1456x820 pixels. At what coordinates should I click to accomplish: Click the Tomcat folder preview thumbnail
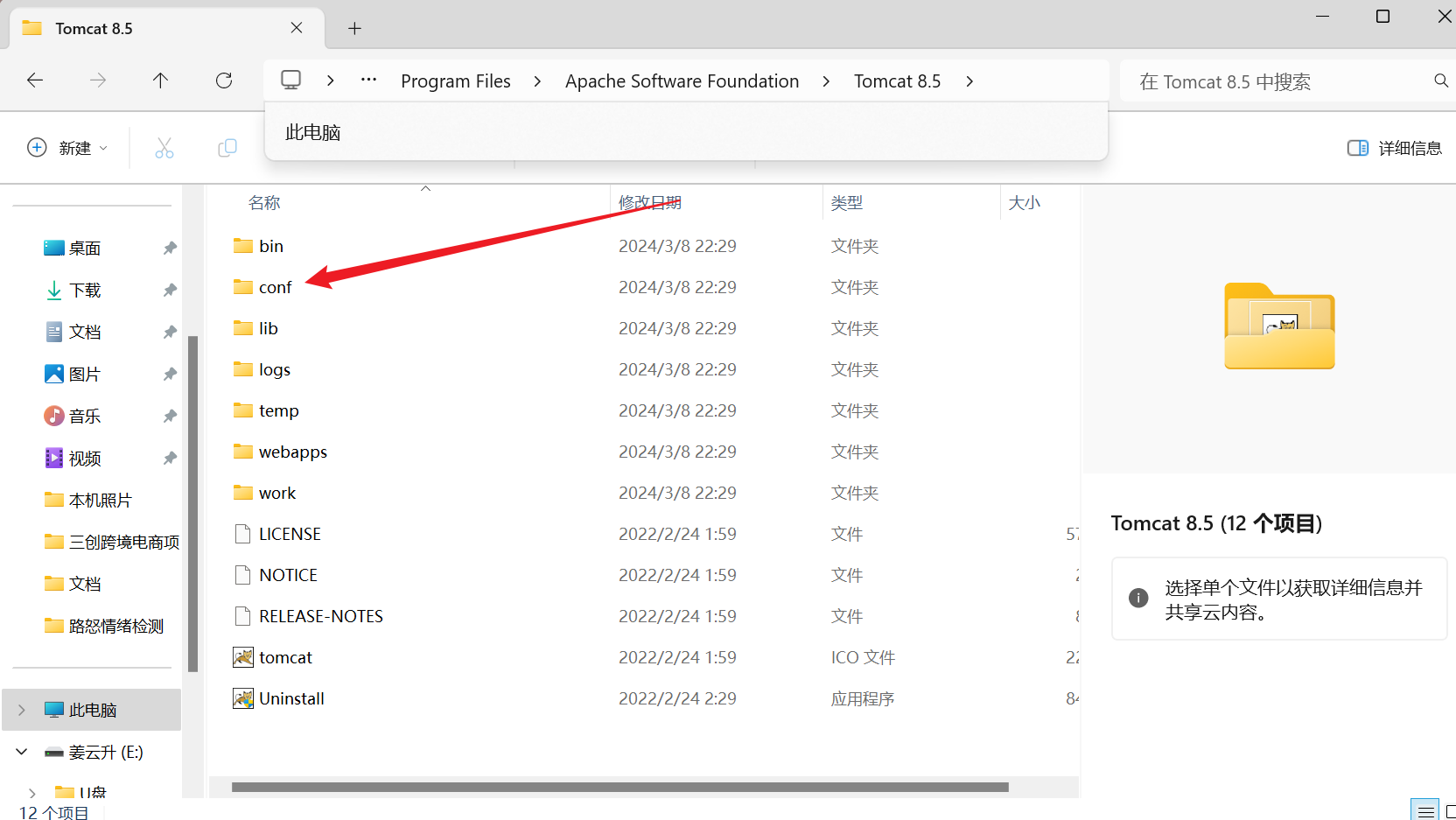pos(1279,326)
